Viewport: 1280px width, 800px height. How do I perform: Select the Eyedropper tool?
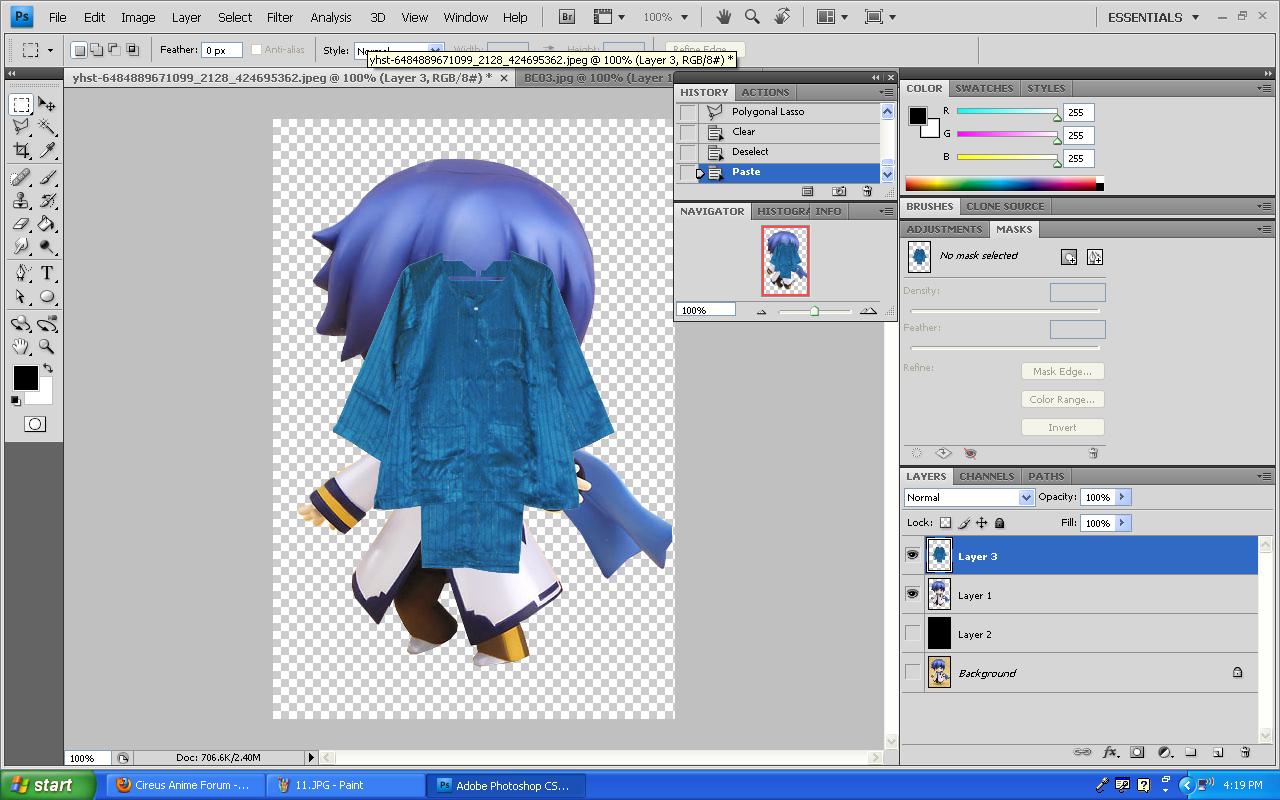[47, 150]
